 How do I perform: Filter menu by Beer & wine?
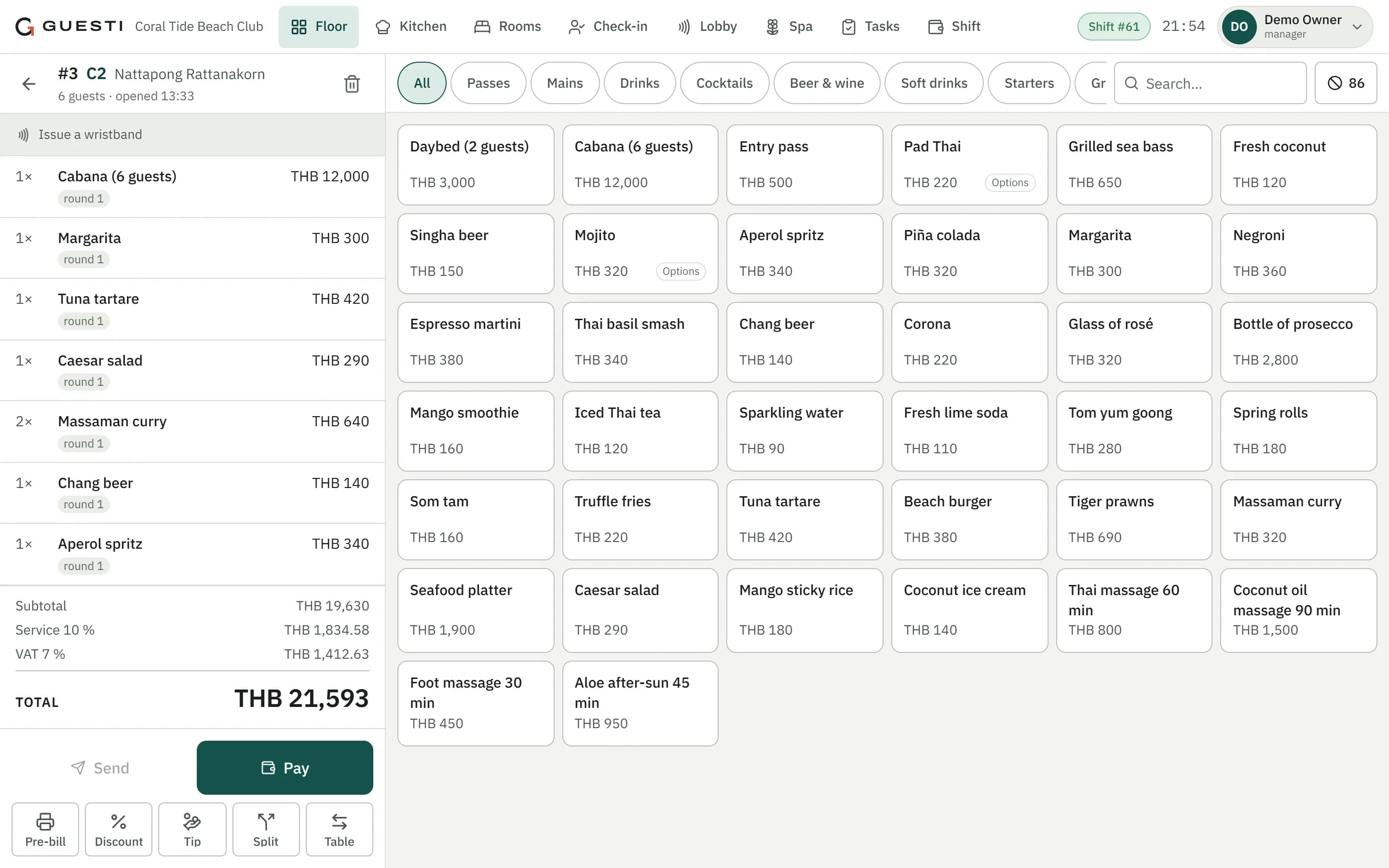(827, 83)
